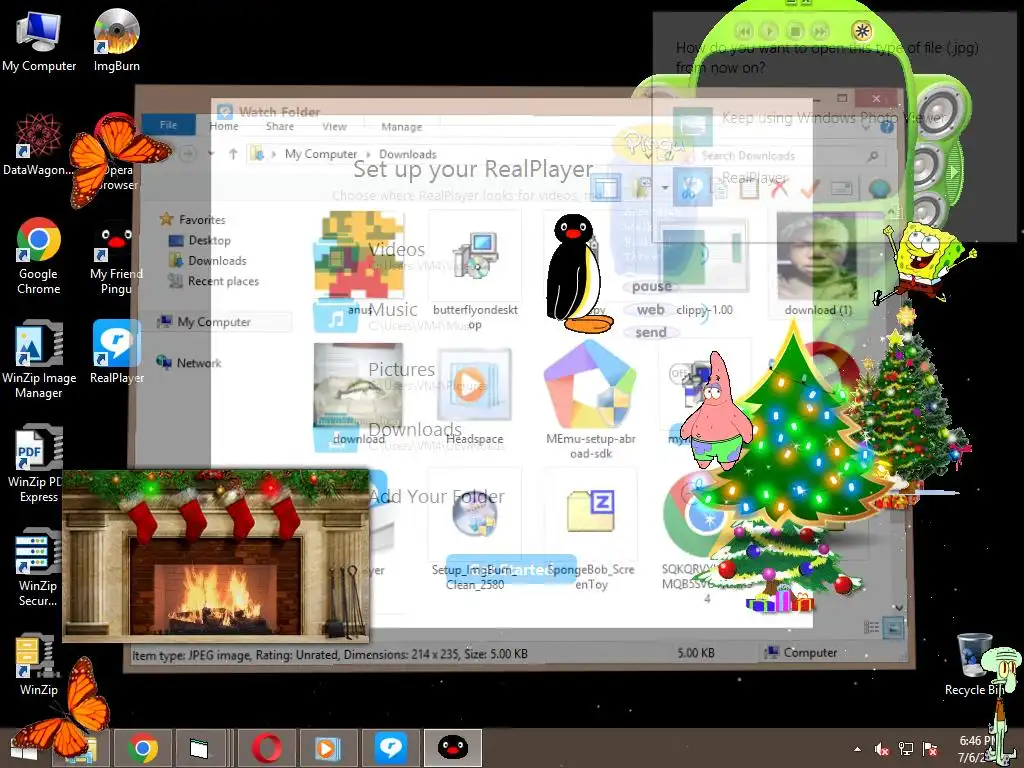1024x768 pixels.
Task: Open the WinZip Secure shortcut
Action: pyautogui.click(x=39, y=567)
